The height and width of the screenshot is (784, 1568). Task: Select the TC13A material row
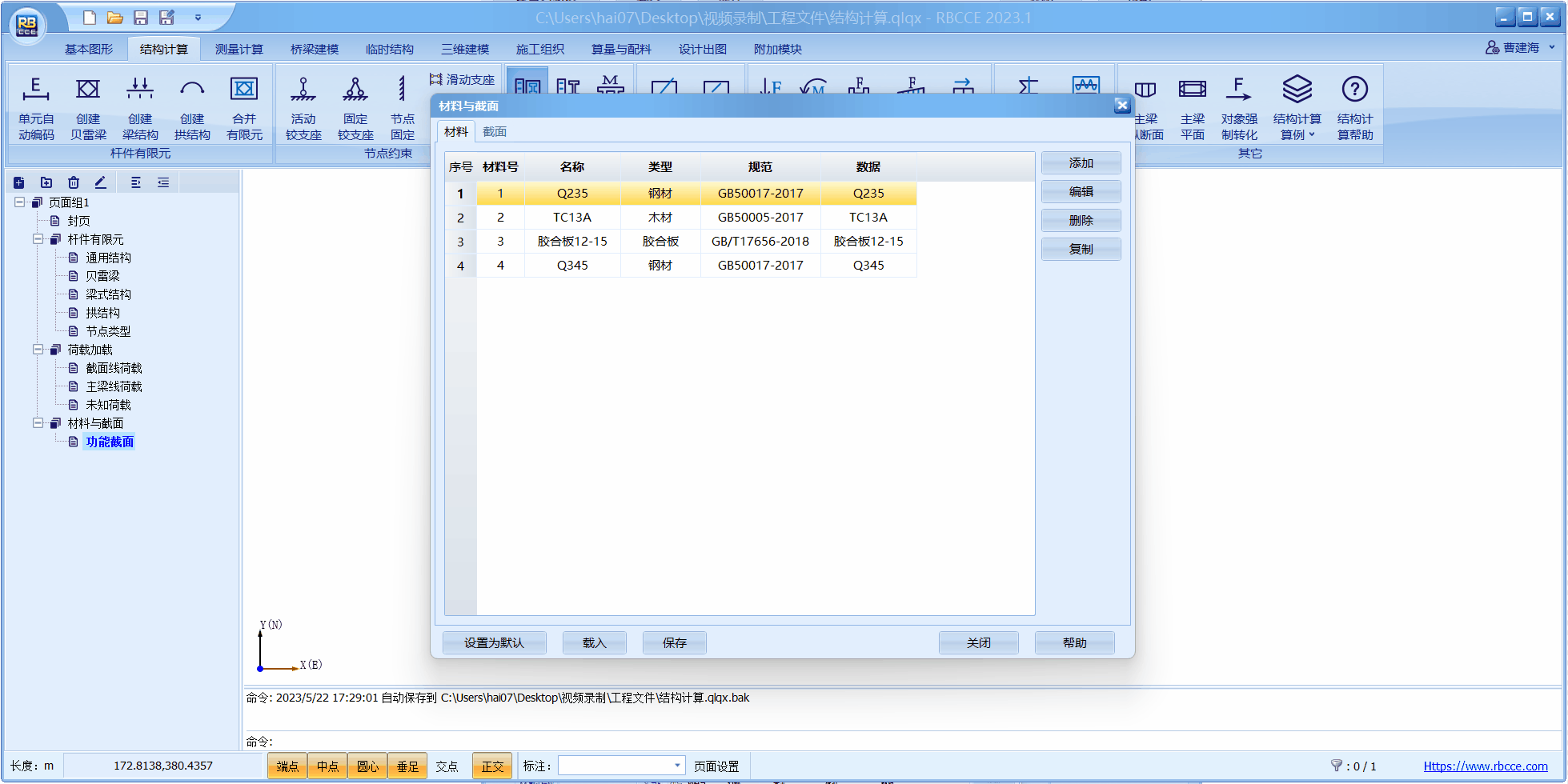(x=571, y=218)
